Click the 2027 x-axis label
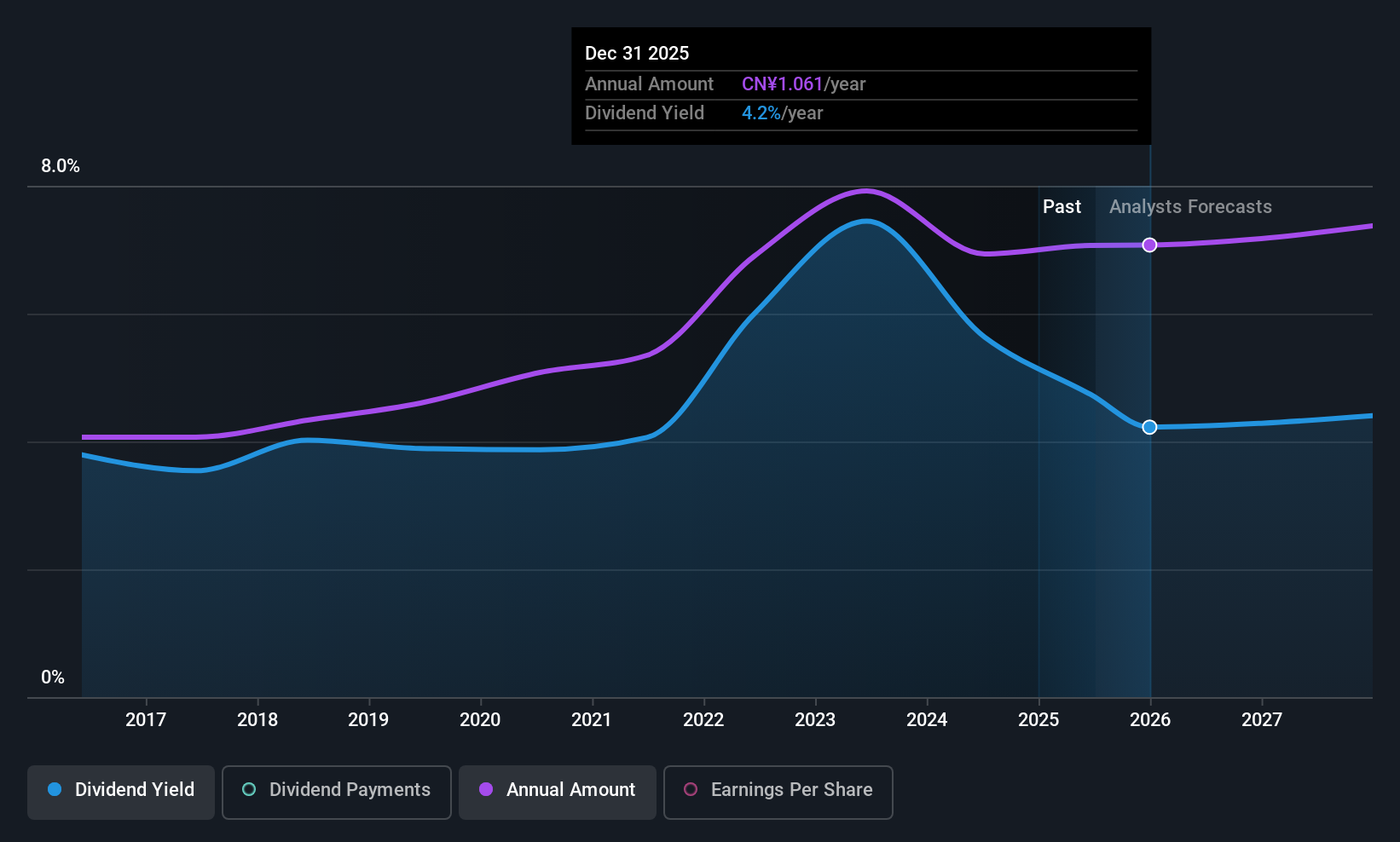Viewport: 1400px width, 842px height. pyautogui.click(x=1262, y=720)
